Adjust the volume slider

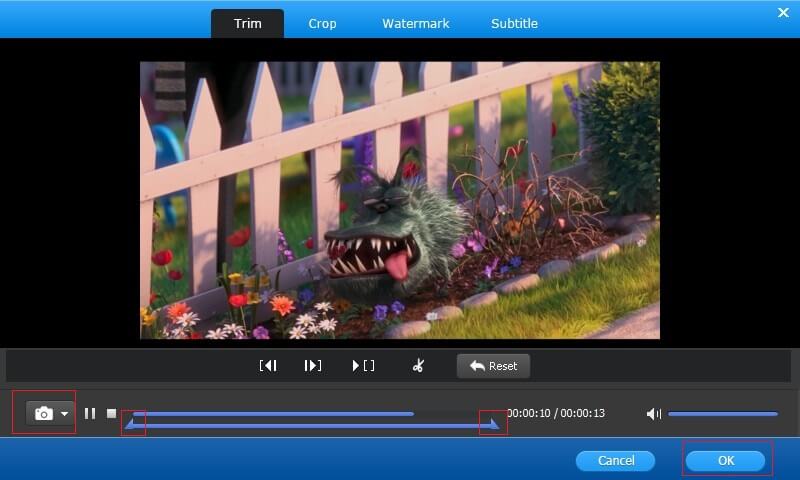click(x=723, y=414)
